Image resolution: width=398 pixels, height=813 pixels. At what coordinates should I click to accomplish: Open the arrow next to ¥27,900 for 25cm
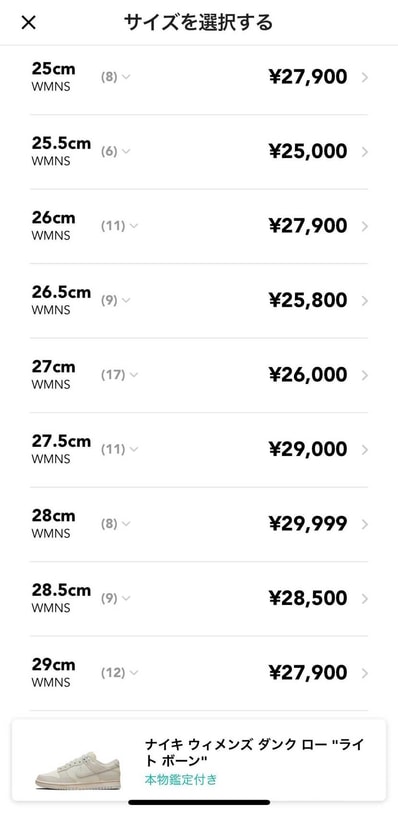click(365, 77)
